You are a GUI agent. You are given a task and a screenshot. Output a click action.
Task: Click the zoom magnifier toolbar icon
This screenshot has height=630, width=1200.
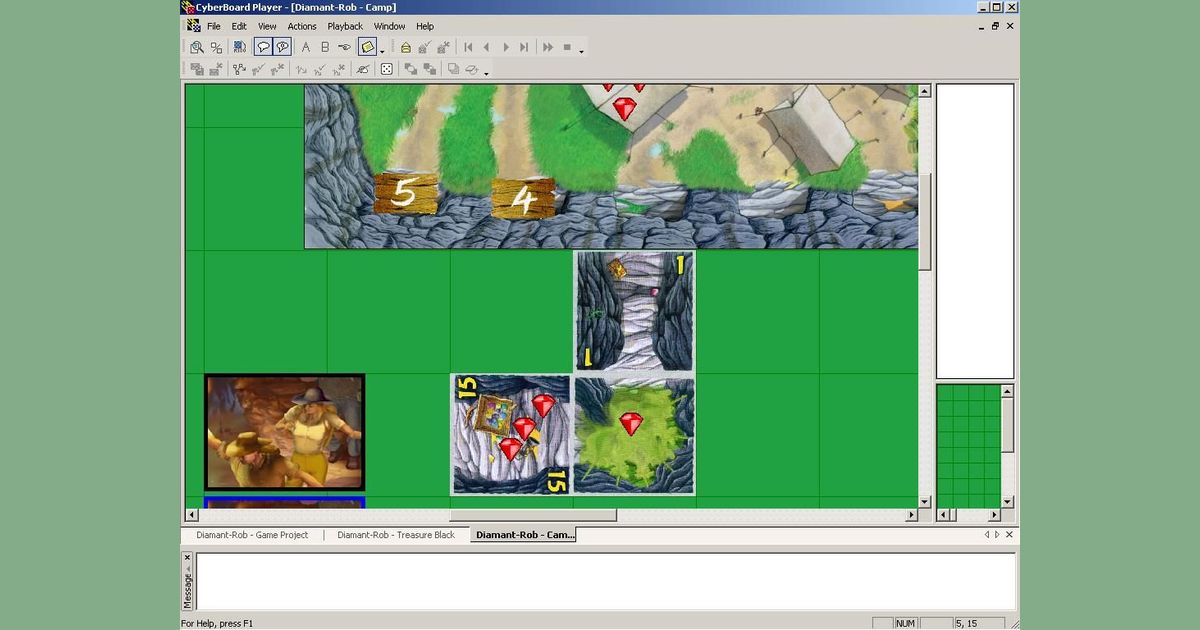197,47
